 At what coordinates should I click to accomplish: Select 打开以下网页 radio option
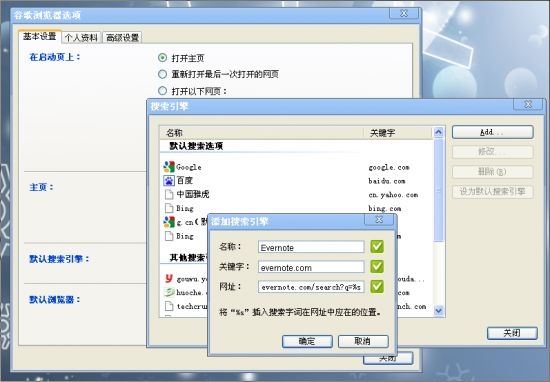point(162,91)
